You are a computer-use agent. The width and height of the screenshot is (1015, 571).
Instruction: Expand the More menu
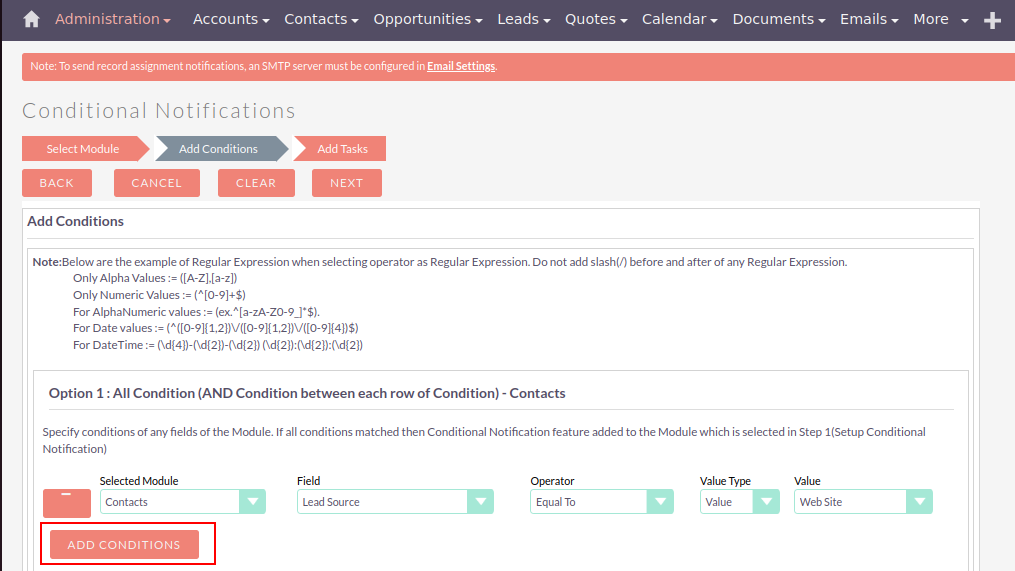point(940,20)
